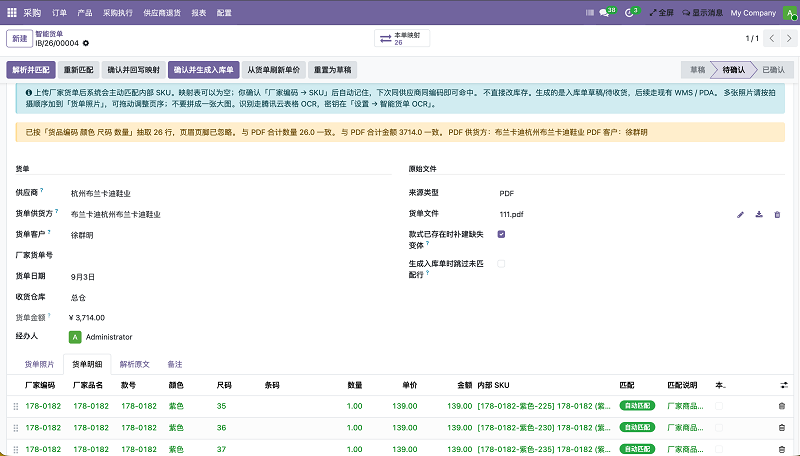The height and width of the screenshot is (456, 800).
Task: Open the gear actions icon beside IB/26/00004
Action: point(86,43)
